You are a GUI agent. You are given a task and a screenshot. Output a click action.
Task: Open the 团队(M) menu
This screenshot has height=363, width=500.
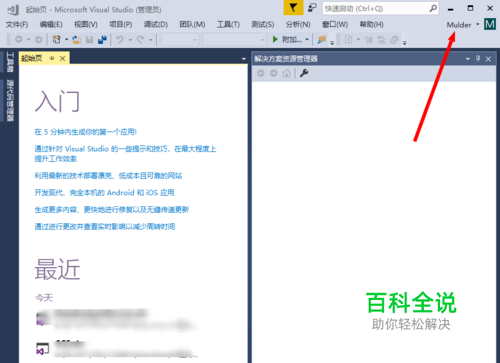[x=192, y=24]
